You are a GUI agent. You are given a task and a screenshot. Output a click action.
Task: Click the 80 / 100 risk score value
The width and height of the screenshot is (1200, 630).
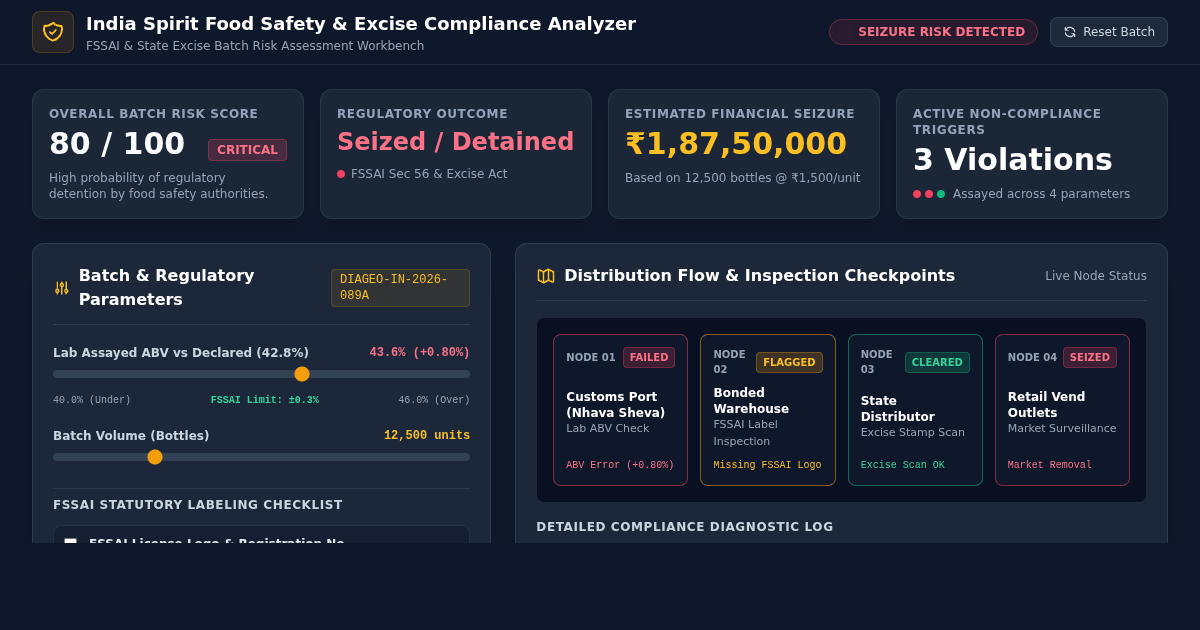(117, 144)
